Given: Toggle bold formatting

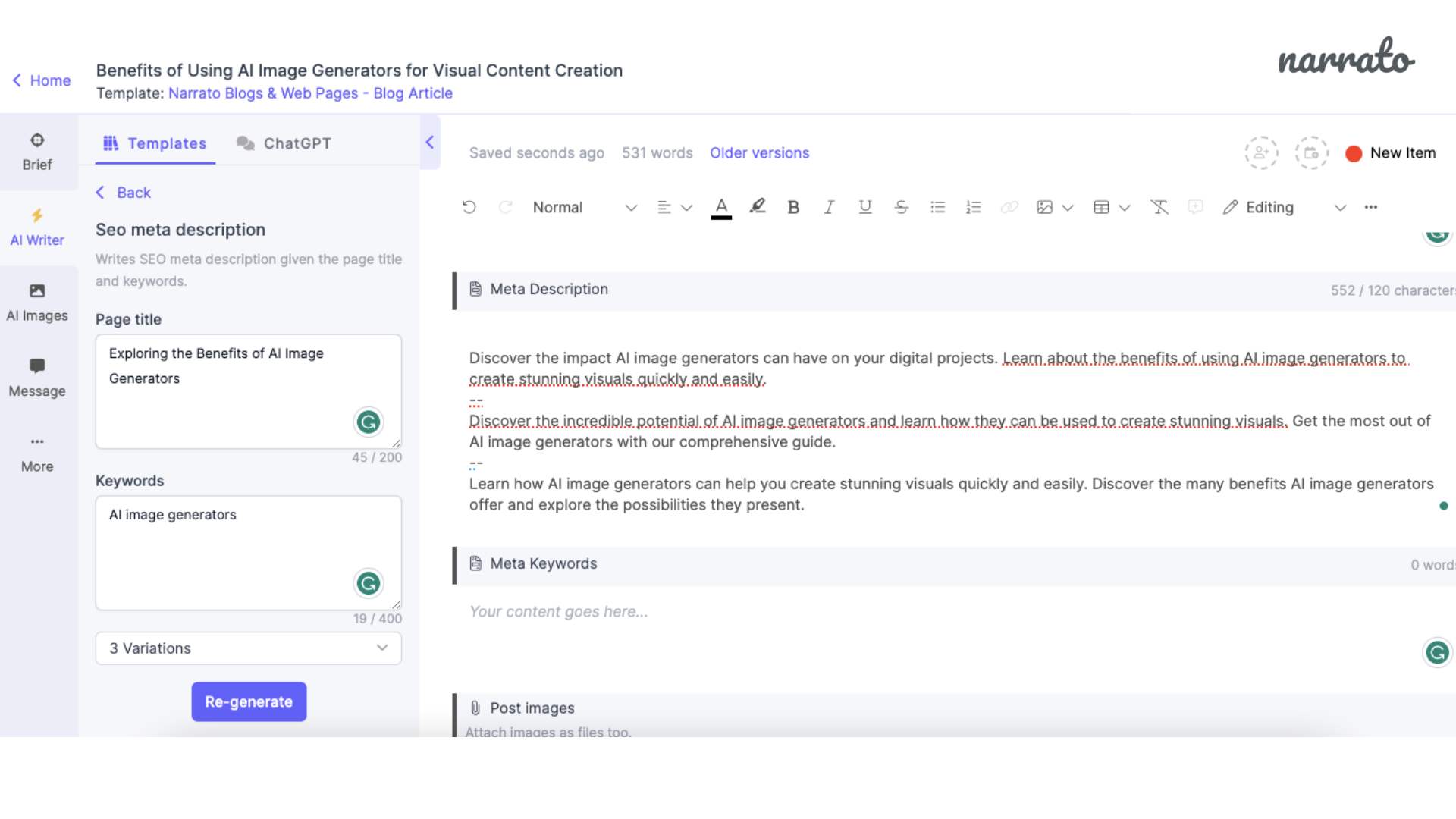Looking at the screenshot, I should (793, 207).
